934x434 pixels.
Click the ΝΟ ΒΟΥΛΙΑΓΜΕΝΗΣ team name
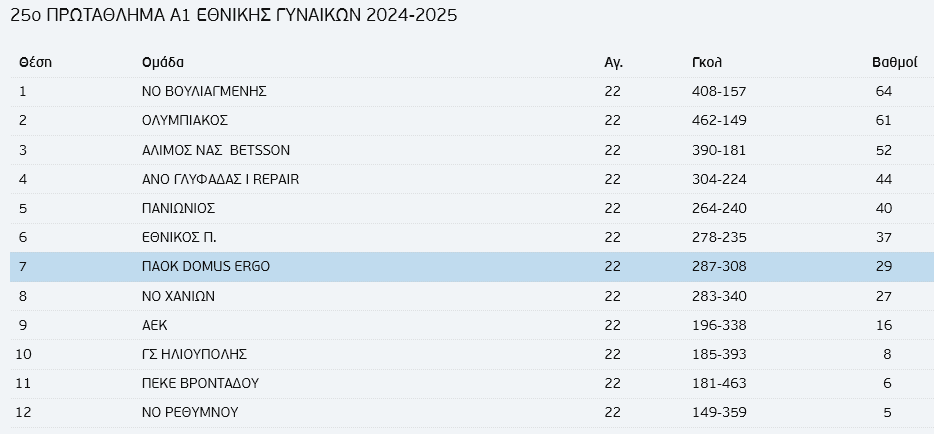click(x=204, y=92)
